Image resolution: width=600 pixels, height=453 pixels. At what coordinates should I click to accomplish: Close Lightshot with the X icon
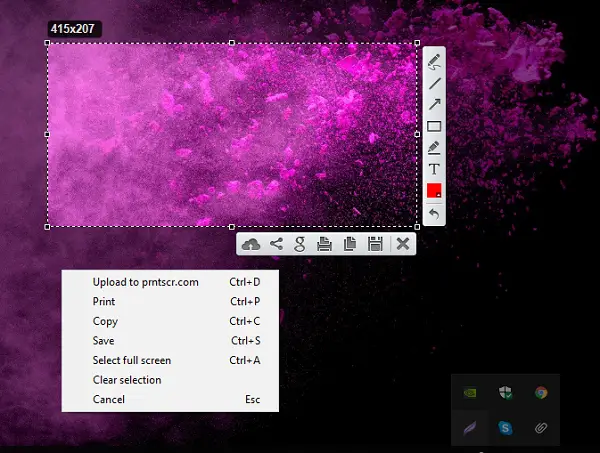click(403, 244)
